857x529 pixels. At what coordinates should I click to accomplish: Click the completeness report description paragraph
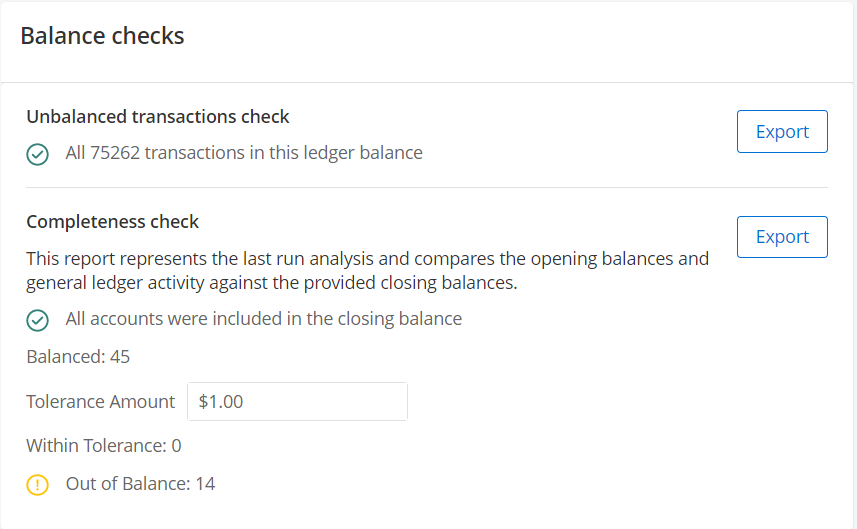(367, 271)
